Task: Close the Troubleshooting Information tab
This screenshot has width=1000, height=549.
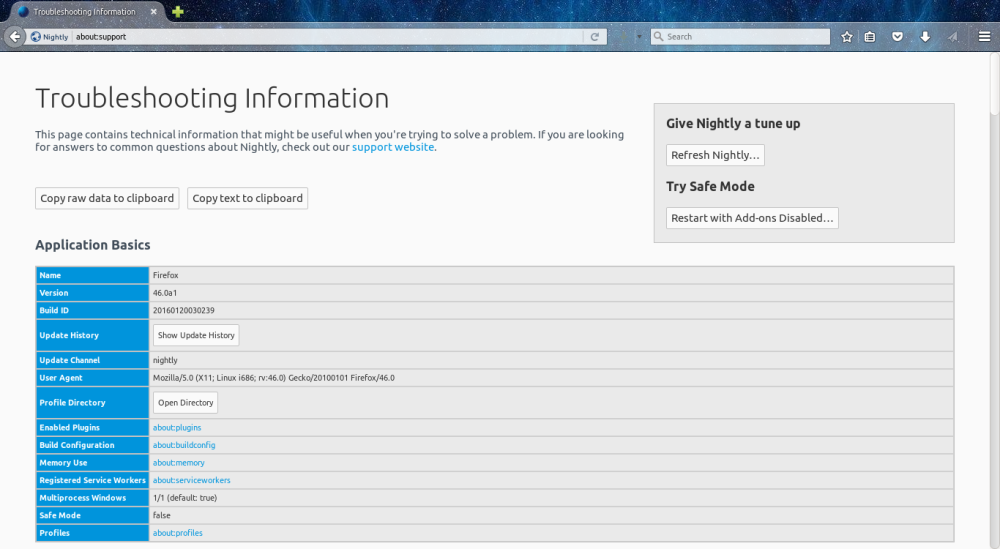Action: coord(154,11)
